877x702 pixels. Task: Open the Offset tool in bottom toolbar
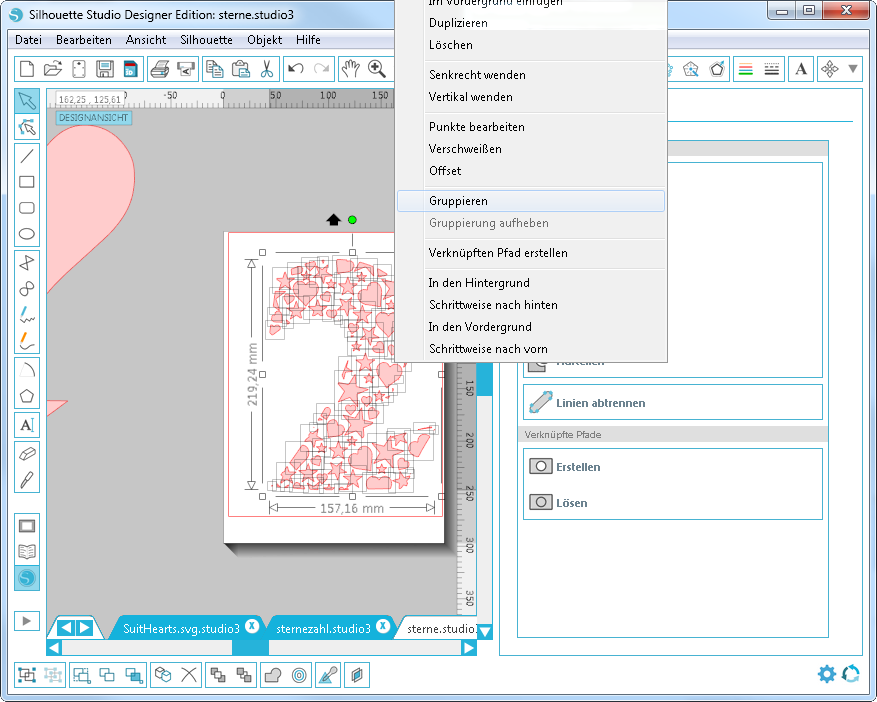[300, 675]
